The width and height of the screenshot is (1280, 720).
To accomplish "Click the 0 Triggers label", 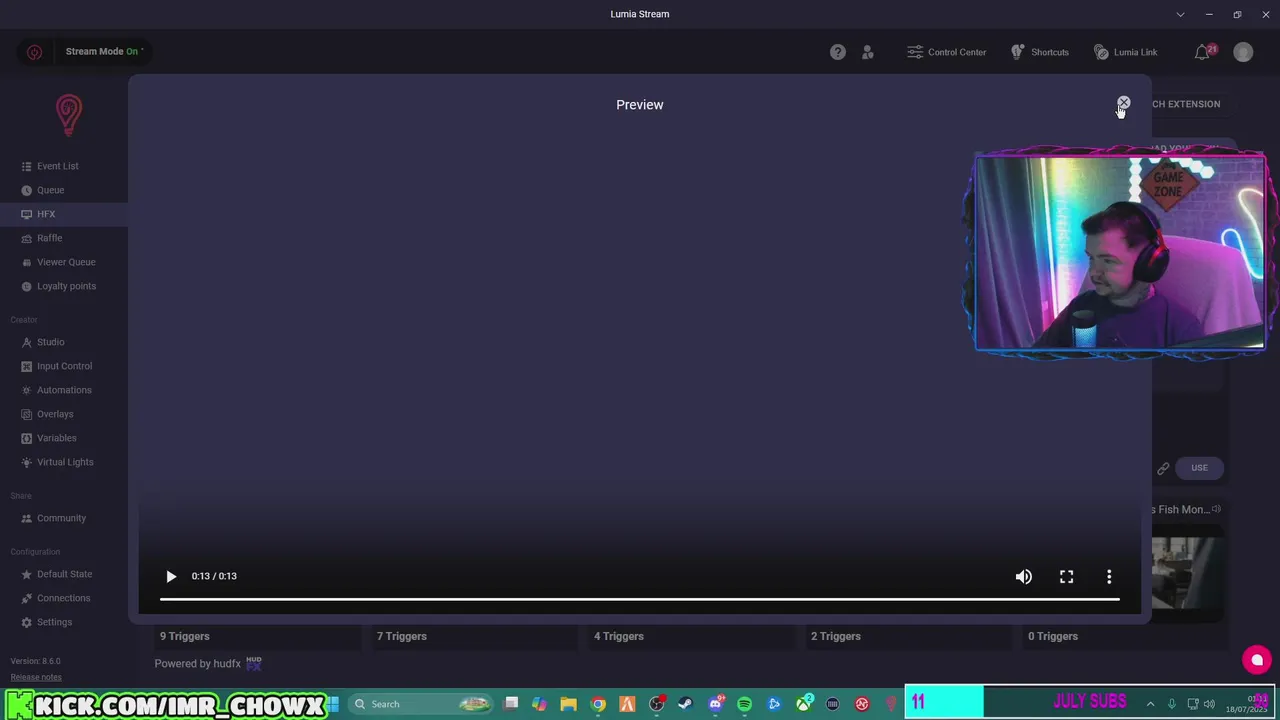I will (x=1053, y=636).
